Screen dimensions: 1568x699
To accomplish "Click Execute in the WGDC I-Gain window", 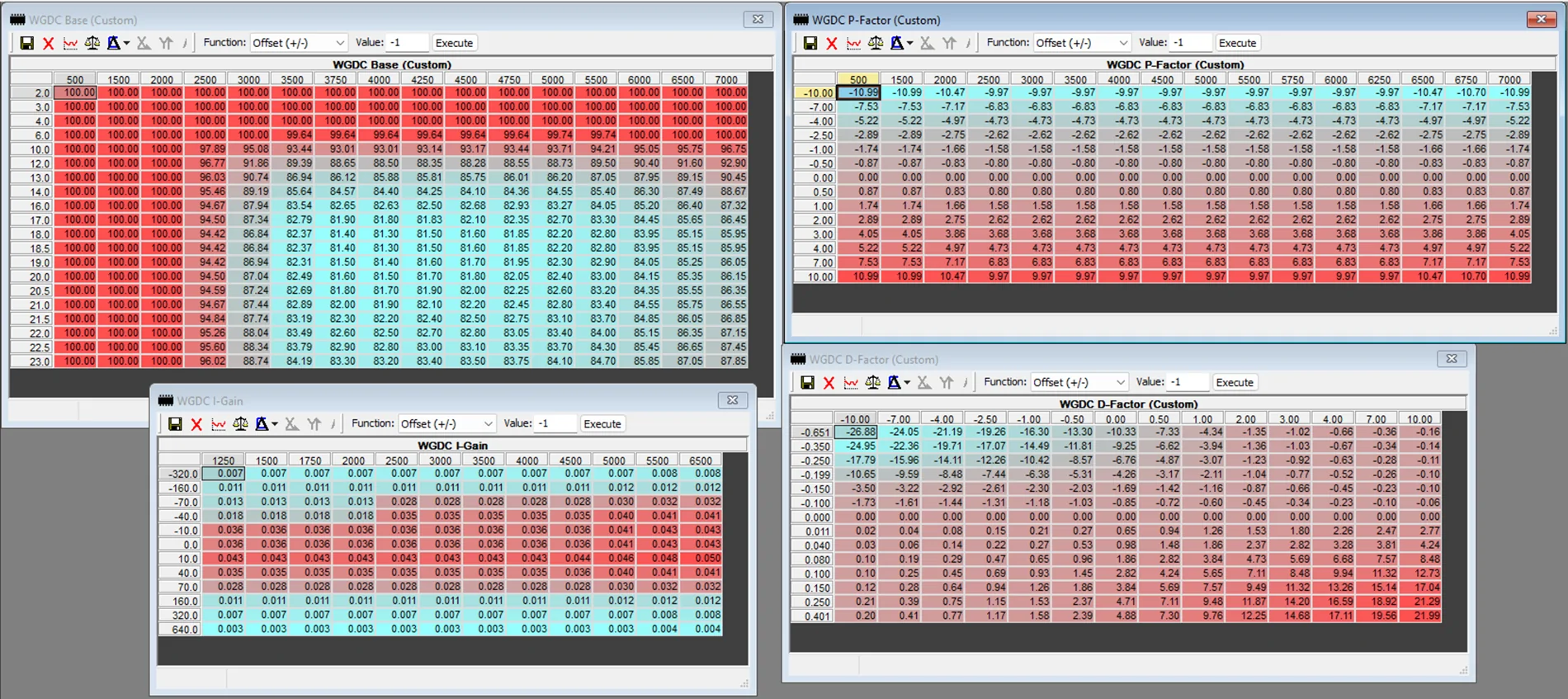I will (x=602, y=424).
